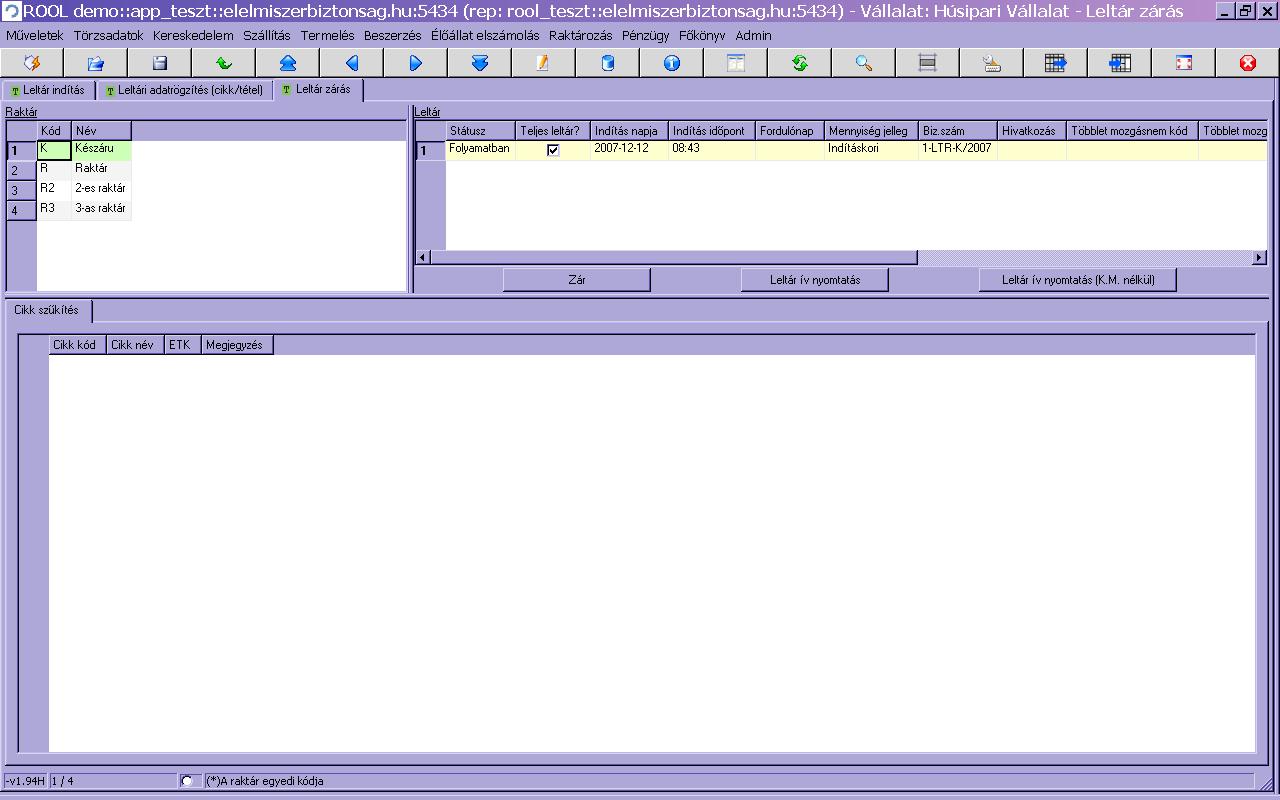Click the Leltár ív nyomtatás button

tap(815, 280)
